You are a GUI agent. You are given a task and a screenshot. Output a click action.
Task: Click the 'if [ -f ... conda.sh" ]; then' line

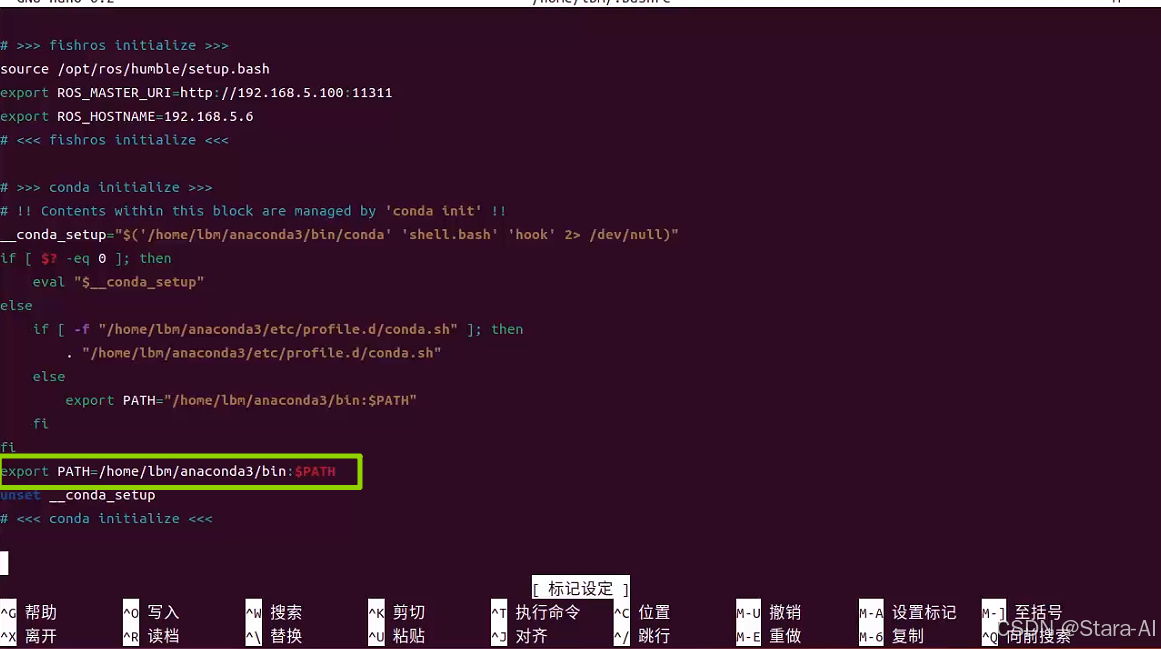click(x=278, y=330)
